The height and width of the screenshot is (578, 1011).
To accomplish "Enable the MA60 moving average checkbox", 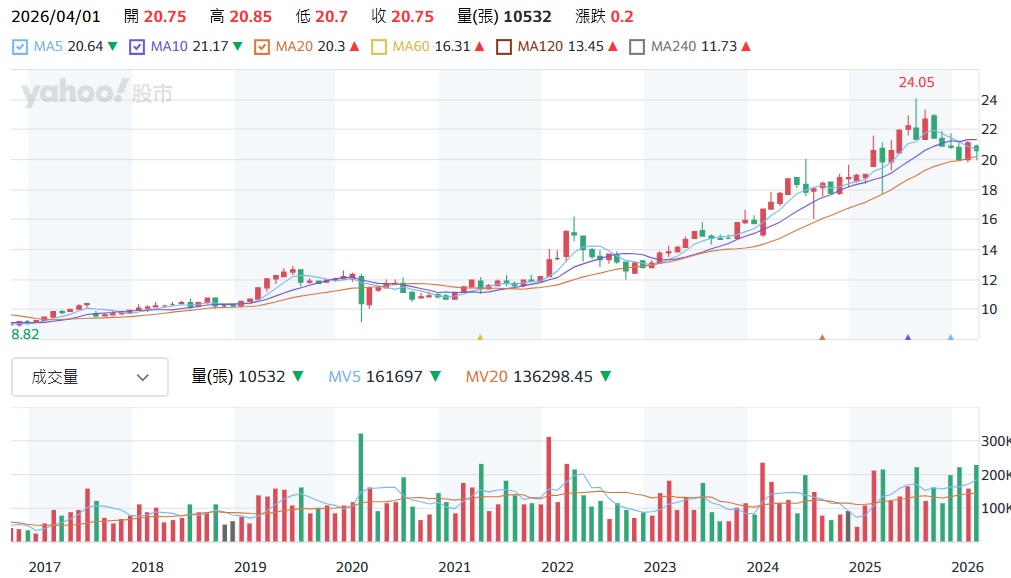I will (x=378, y=45).
